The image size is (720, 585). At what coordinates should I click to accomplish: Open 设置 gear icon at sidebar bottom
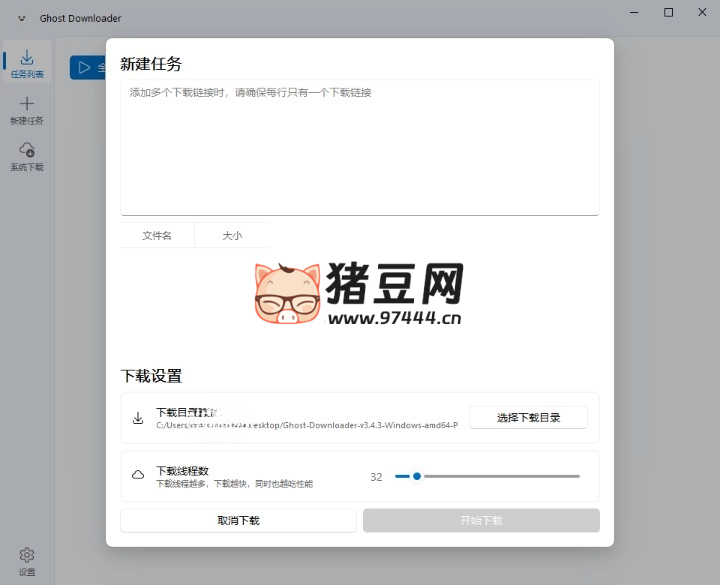coord(27,561)
